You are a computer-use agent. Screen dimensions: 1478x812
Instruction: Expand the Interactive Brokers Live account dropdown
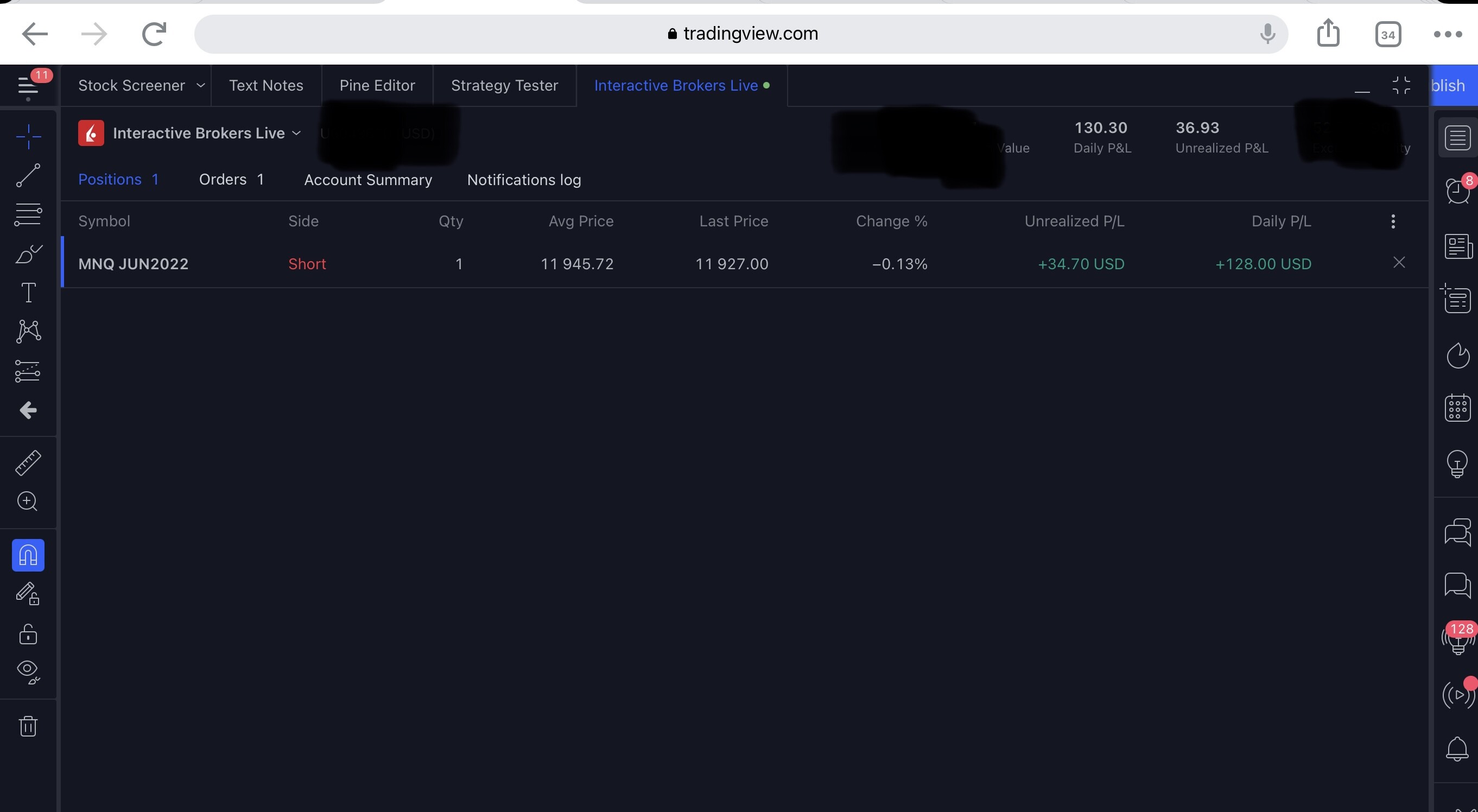[296, 133]
